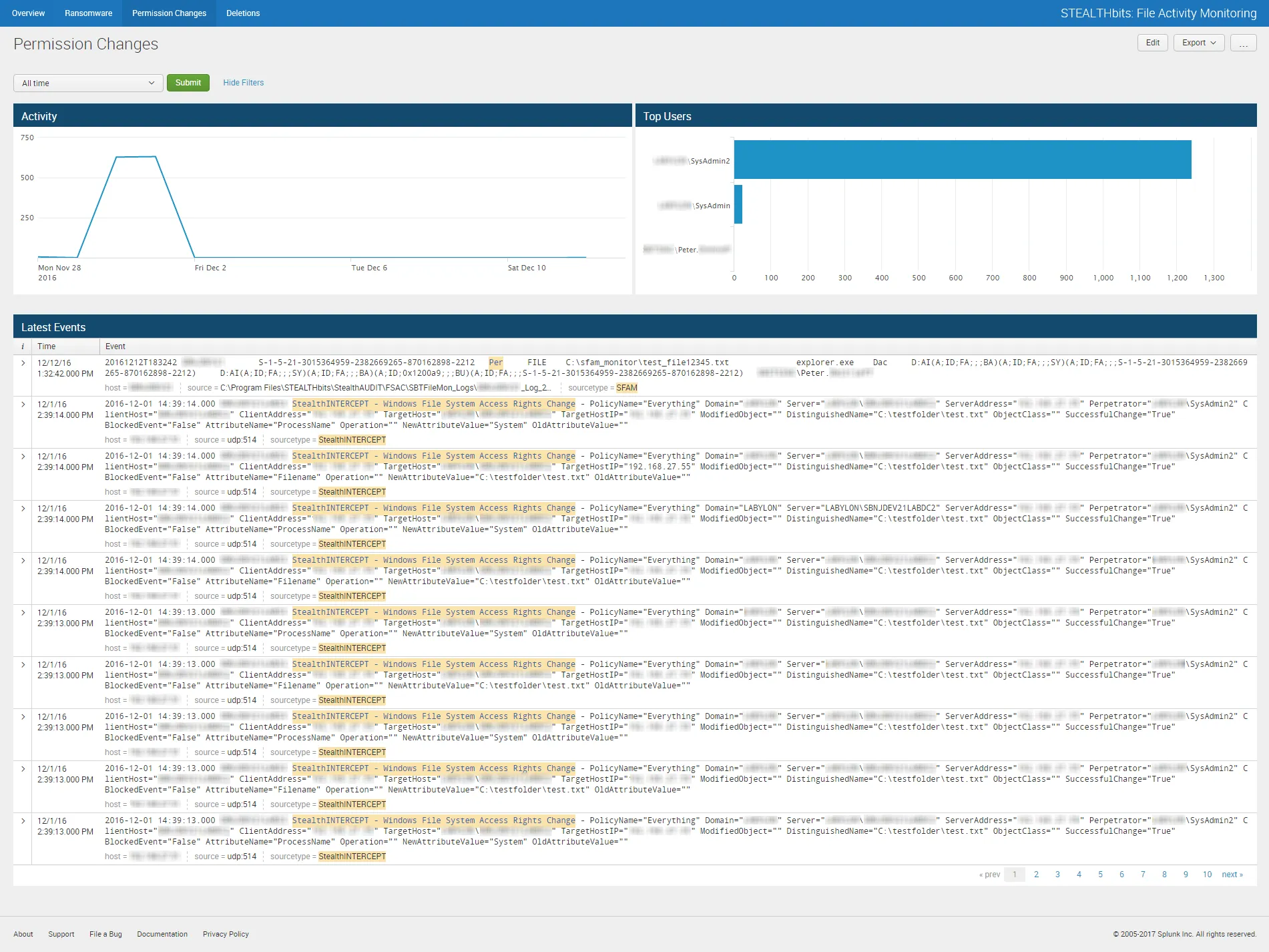This screenshot has height=952, width=1269.
Task: Expand the fourth 2:39:14 PM event row
Action: click(23, 561)
